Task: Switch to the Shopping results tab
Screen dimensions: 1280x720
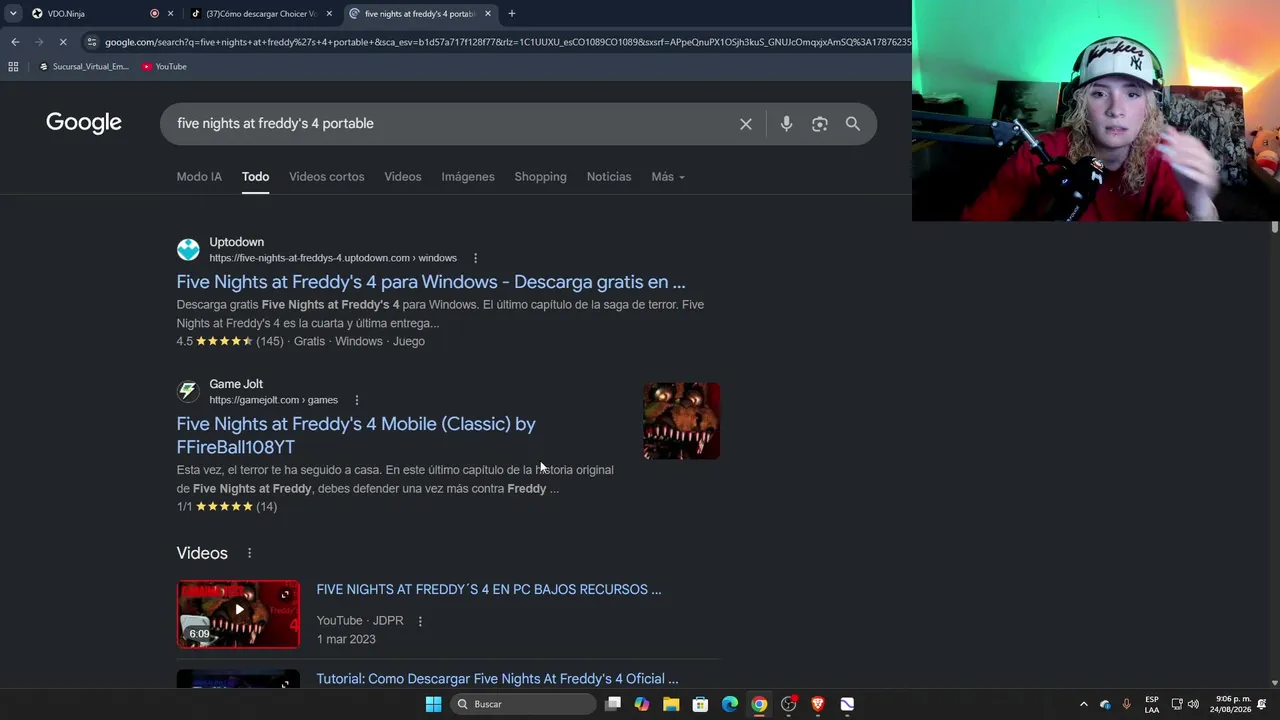Action: coord(540,177)
